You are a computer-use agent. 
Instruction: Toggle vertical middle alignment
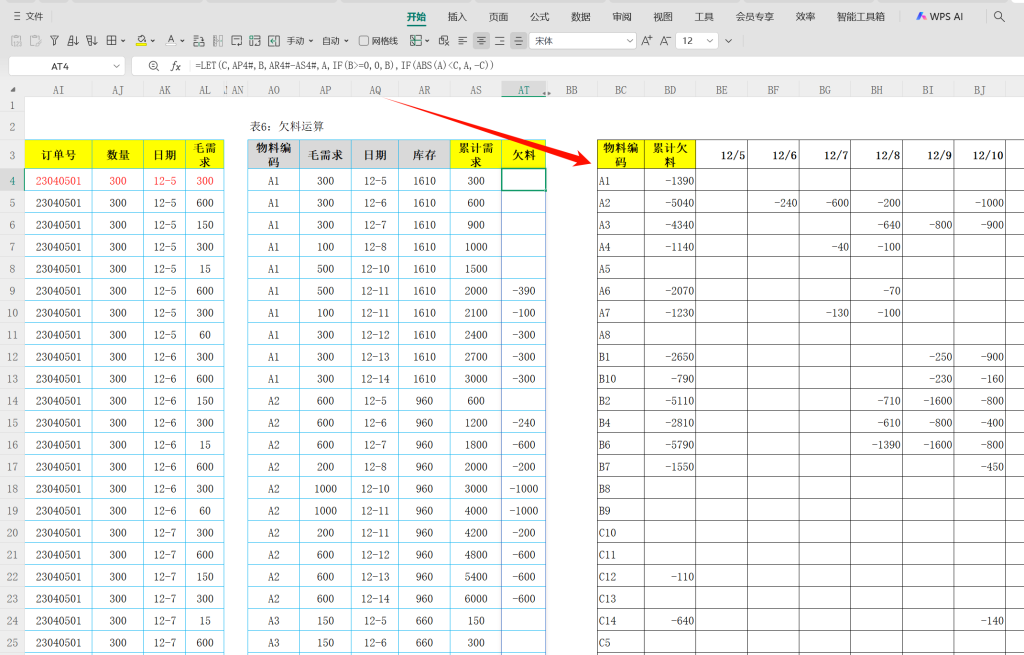coord(519,40)
